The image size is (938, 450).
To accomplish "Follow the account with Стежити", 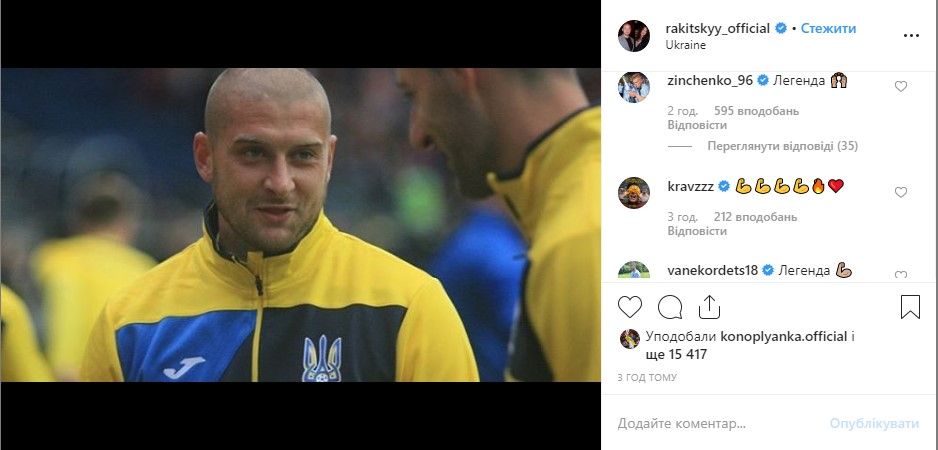I will [829, 28].
